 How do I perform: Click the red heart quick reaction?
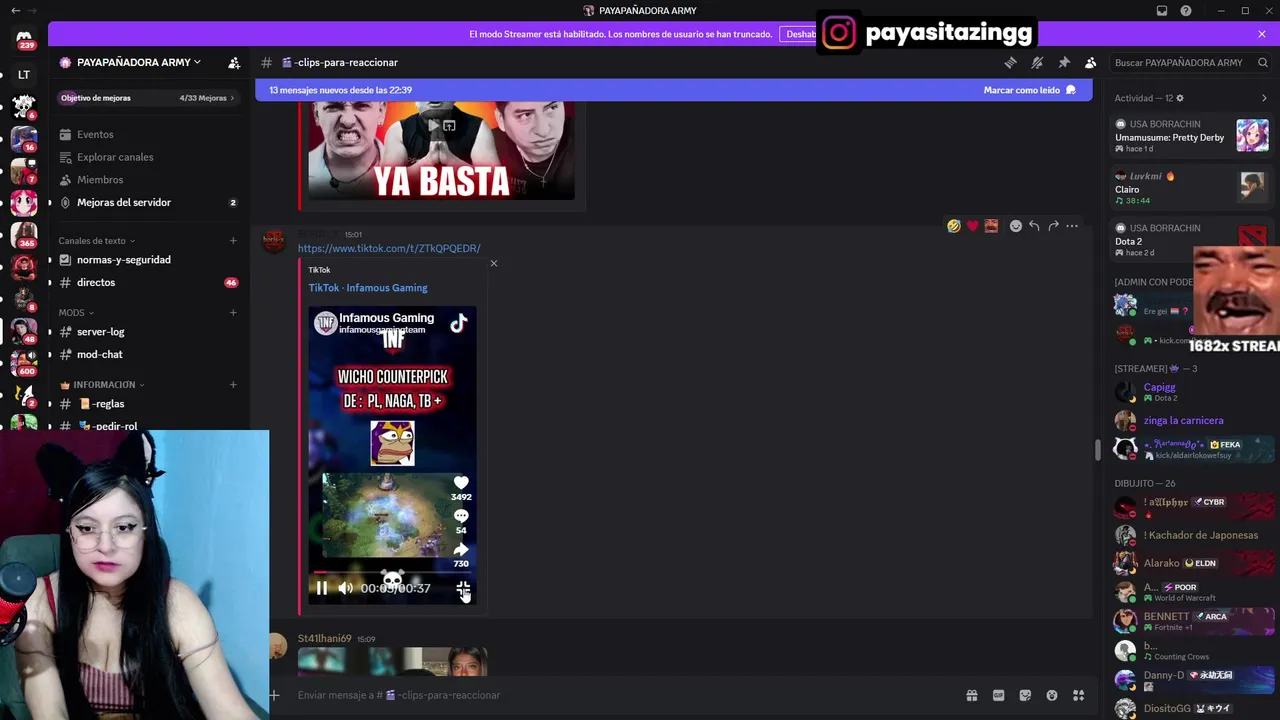[972, 226]
